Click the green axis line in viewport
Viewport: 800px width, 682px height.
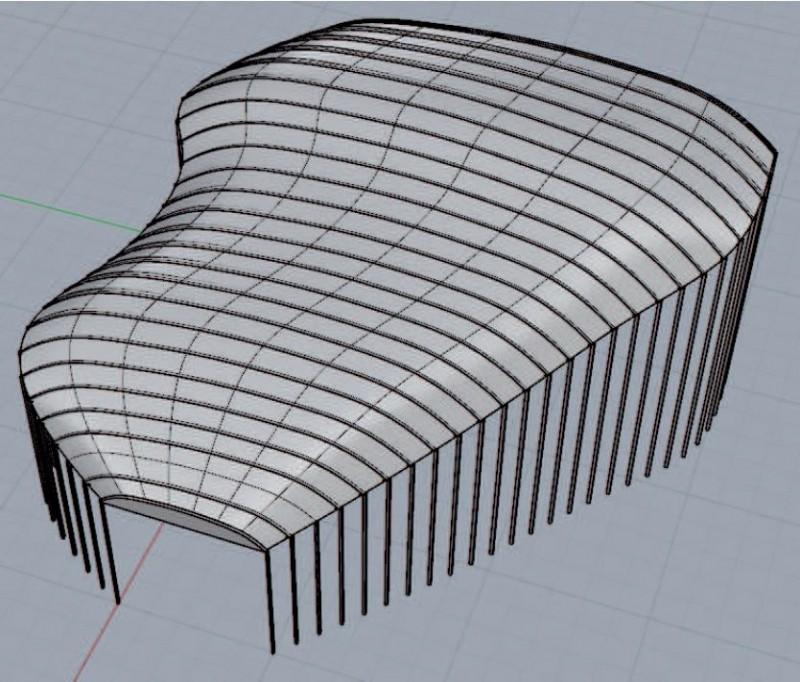click(x=71, y=213)
